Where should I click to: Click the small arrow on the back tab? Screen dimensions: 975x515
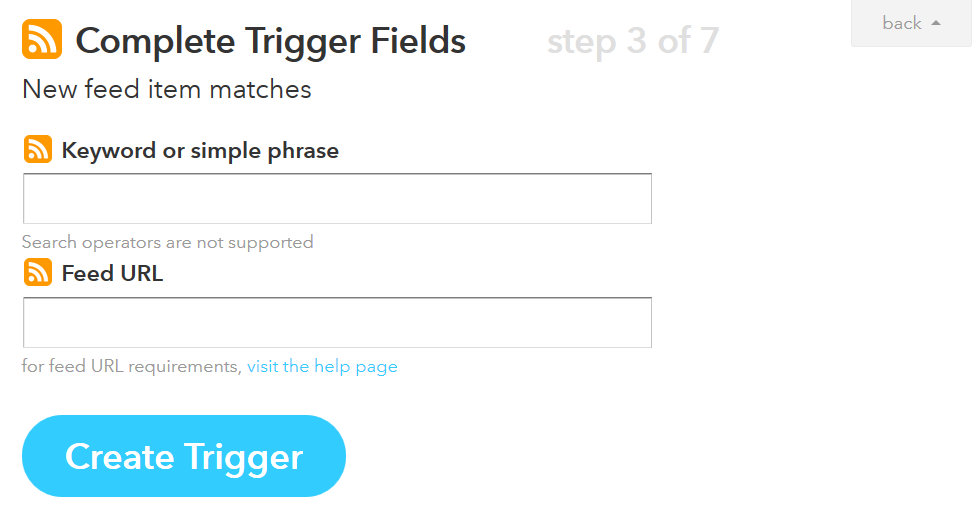point(935,23)
